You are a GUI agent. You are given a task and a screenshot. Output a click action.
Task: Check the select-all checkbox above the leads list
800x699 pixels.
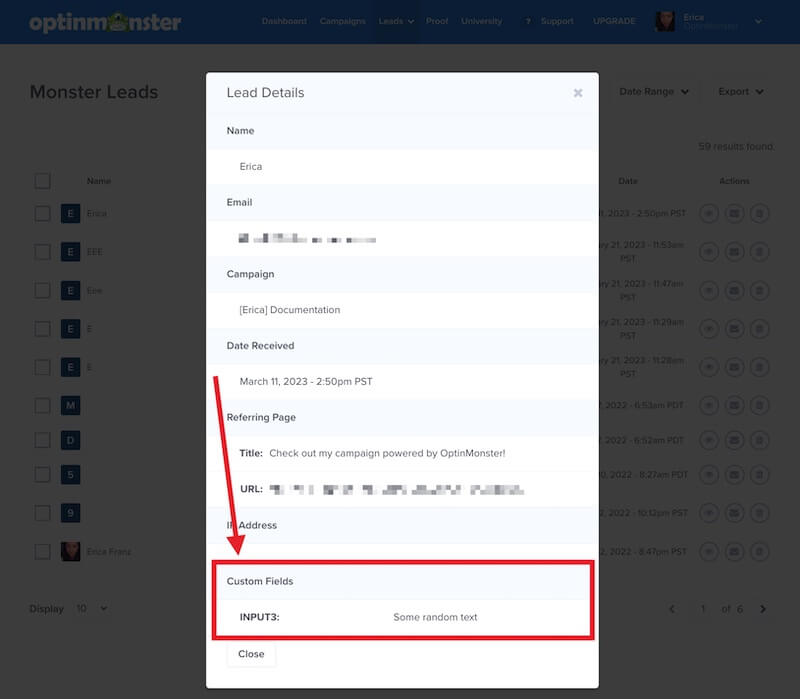coord(42,181)
